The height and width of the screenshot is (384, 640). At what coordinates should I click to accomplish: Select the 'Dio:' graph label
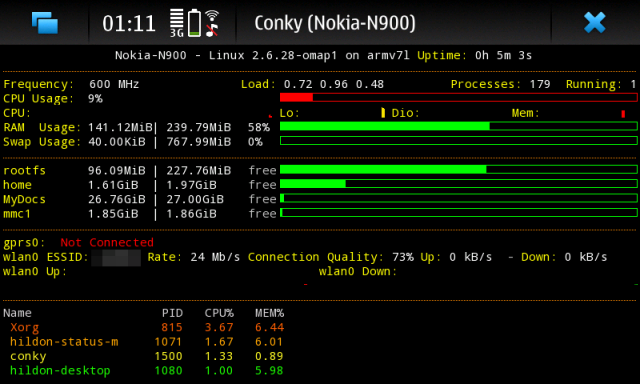(x=405, y=113)
